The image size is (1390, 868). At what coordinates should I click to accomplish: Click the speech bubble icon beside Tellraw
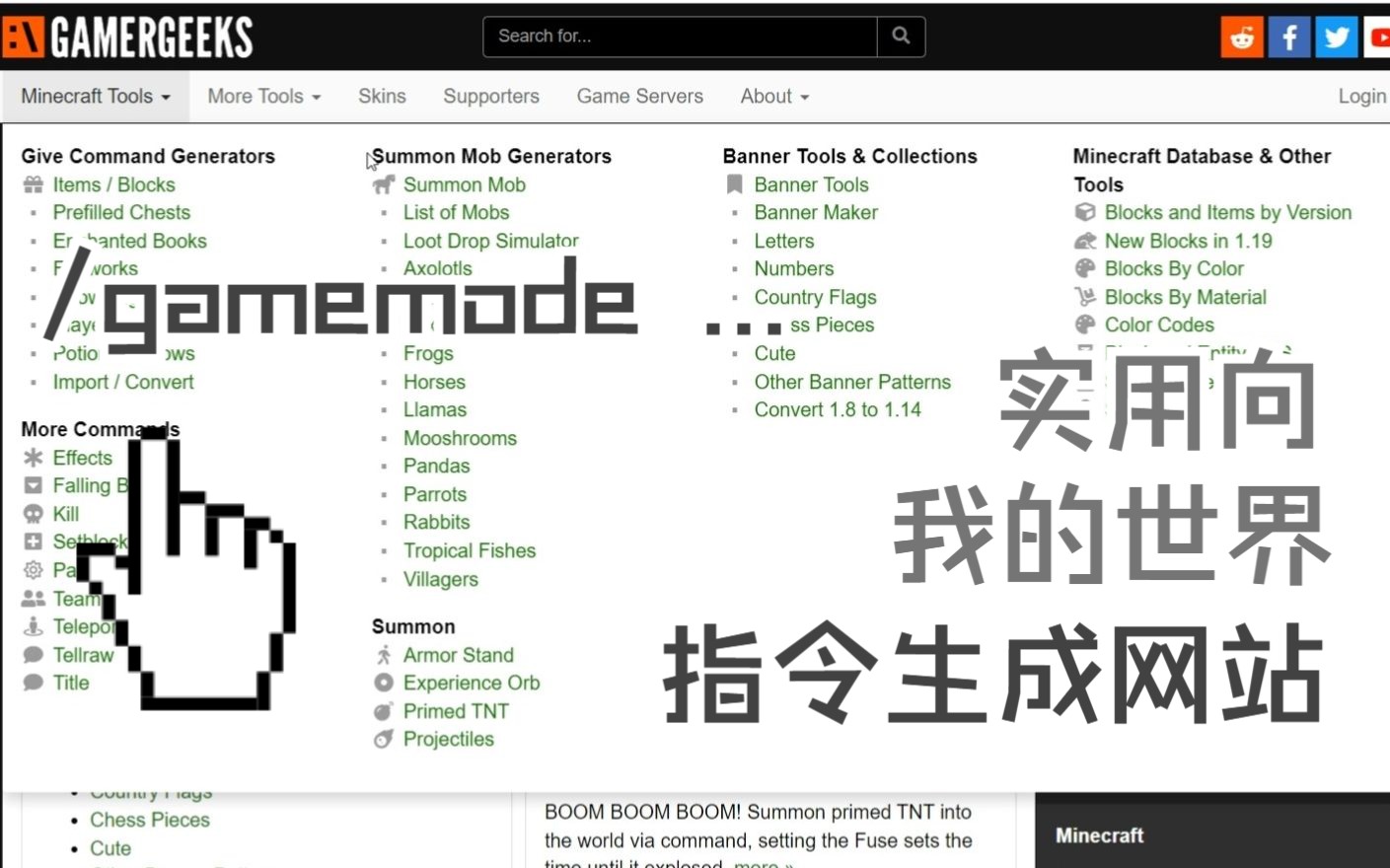(x=34, y=655)
